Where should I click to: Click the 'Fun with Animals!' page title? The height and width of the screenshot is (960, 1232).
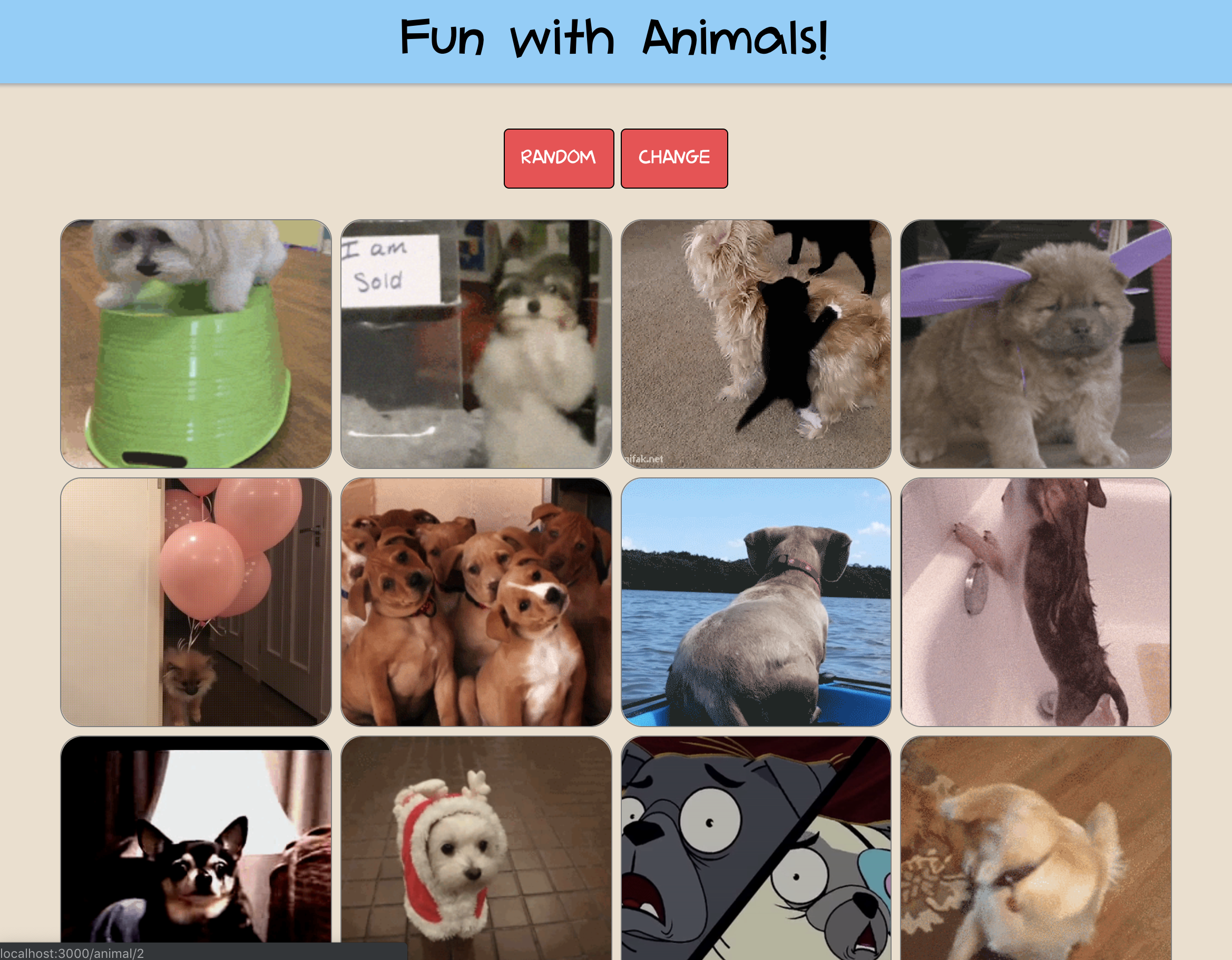tap(614, 38)
